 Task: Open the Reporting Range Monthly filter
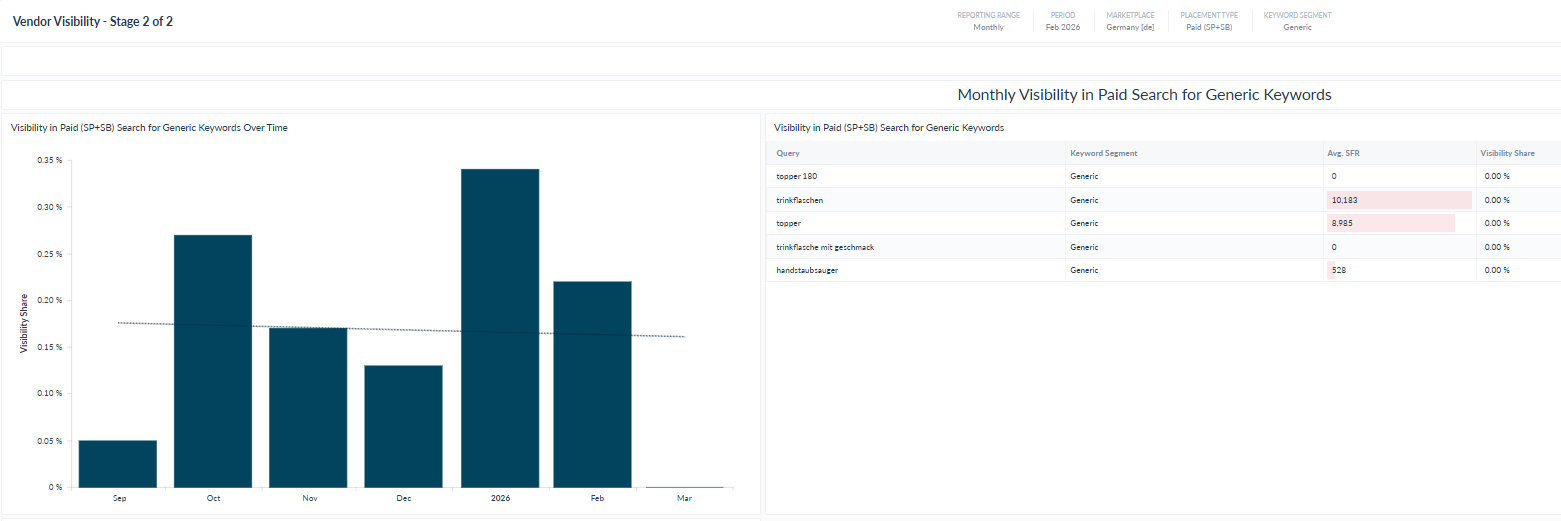988,21
